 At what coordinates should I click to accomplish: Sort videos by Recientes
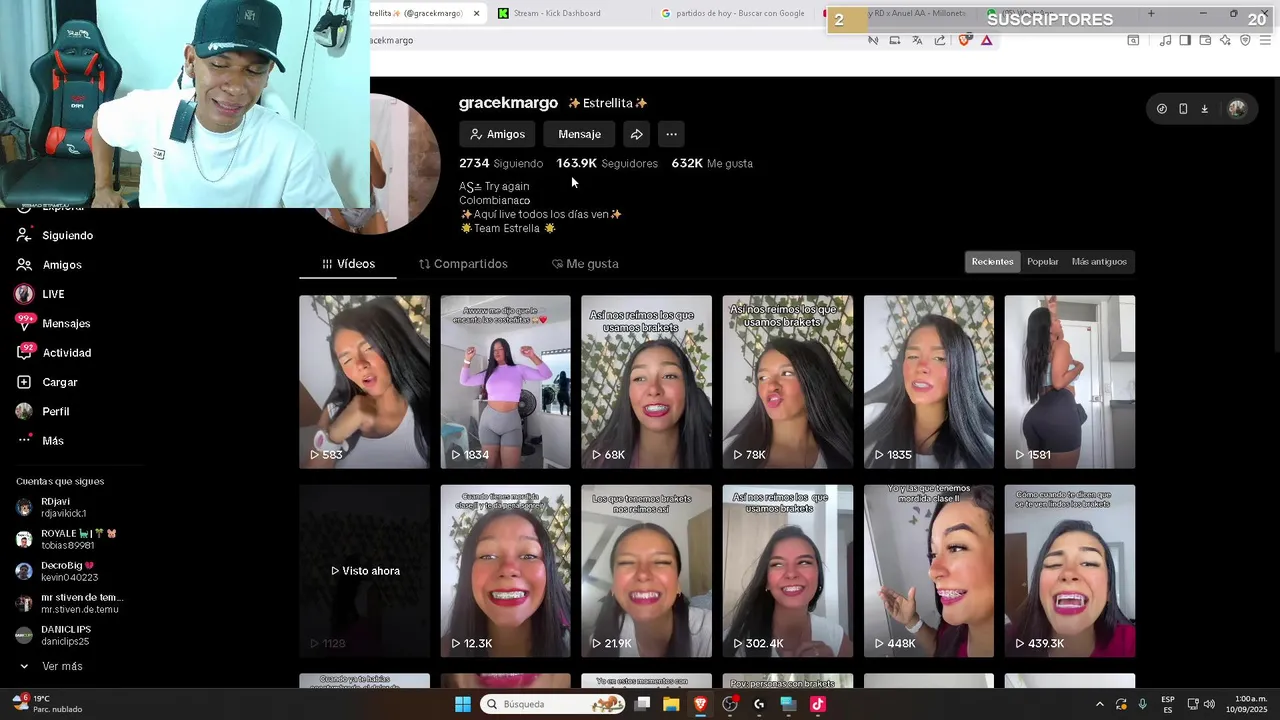pos(992,262)
